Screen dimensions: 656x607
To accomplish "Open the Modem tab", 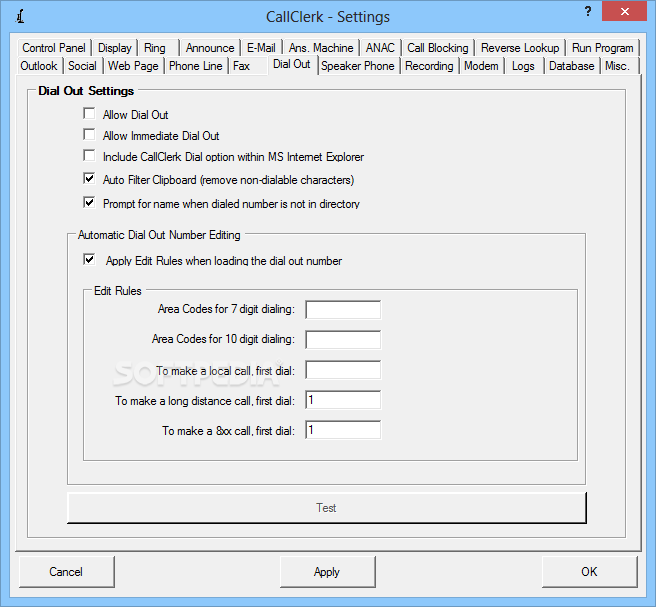I will 481,66.
